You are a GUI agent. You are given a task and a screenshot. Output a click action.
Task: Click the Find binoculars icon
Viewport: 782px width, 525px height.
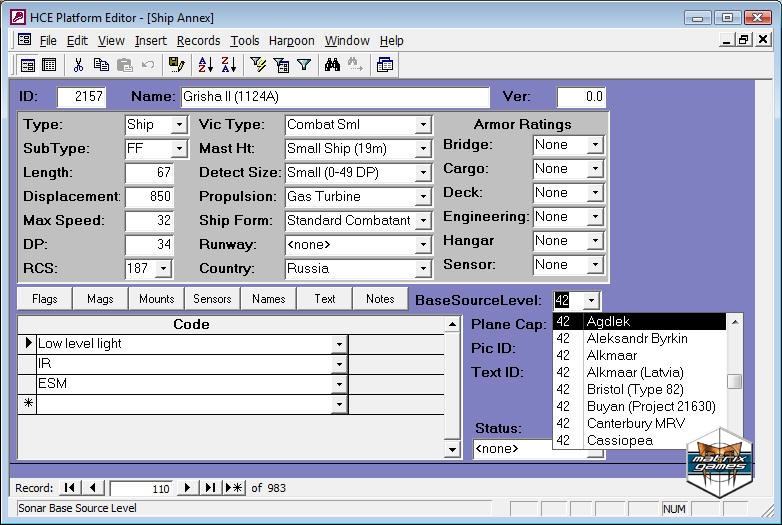(x=332, y=65)
